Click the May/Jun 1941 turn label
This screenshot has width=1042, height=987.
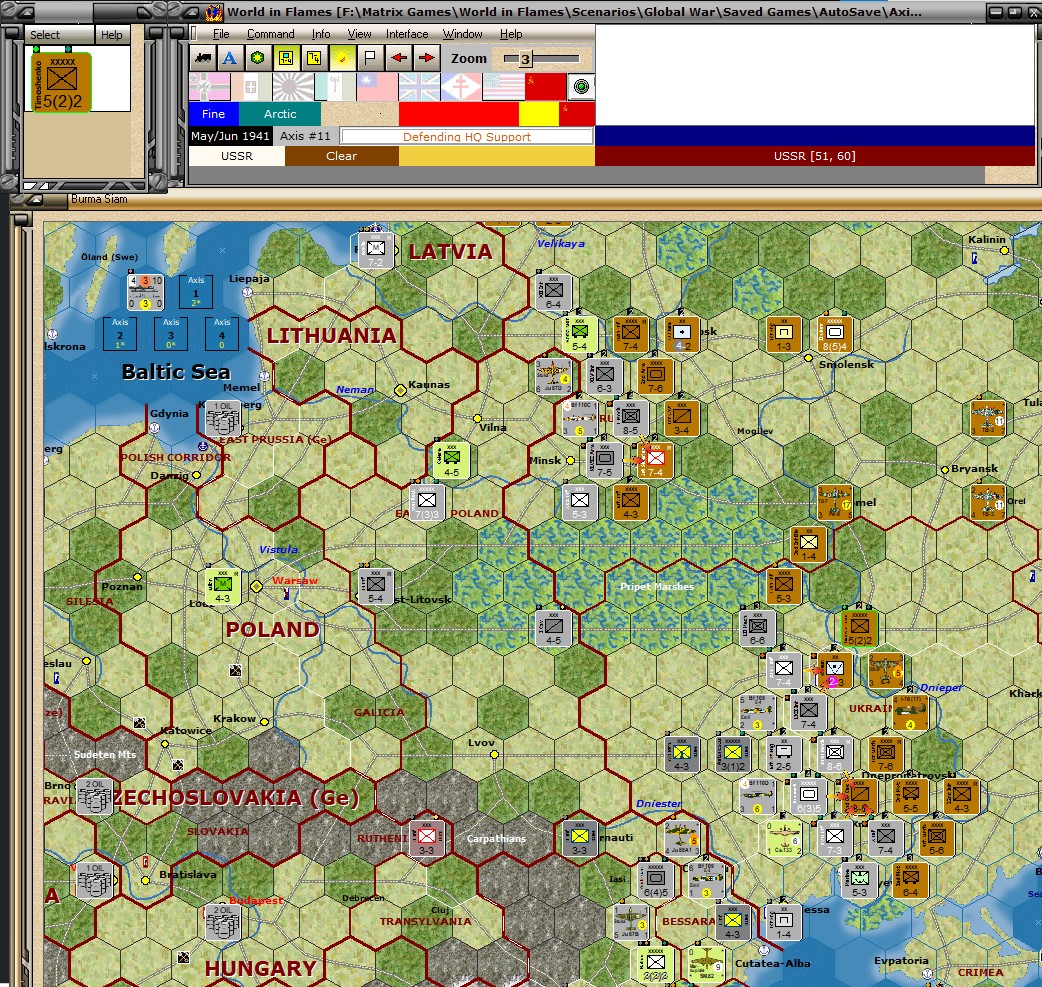230,136
